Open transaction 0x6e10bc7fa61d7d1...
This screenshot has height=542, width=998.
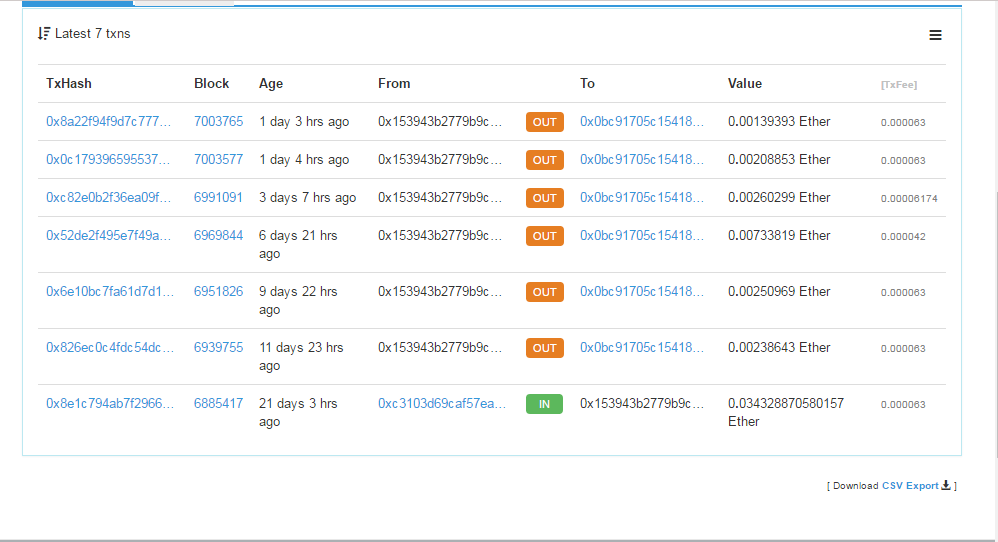109,292
